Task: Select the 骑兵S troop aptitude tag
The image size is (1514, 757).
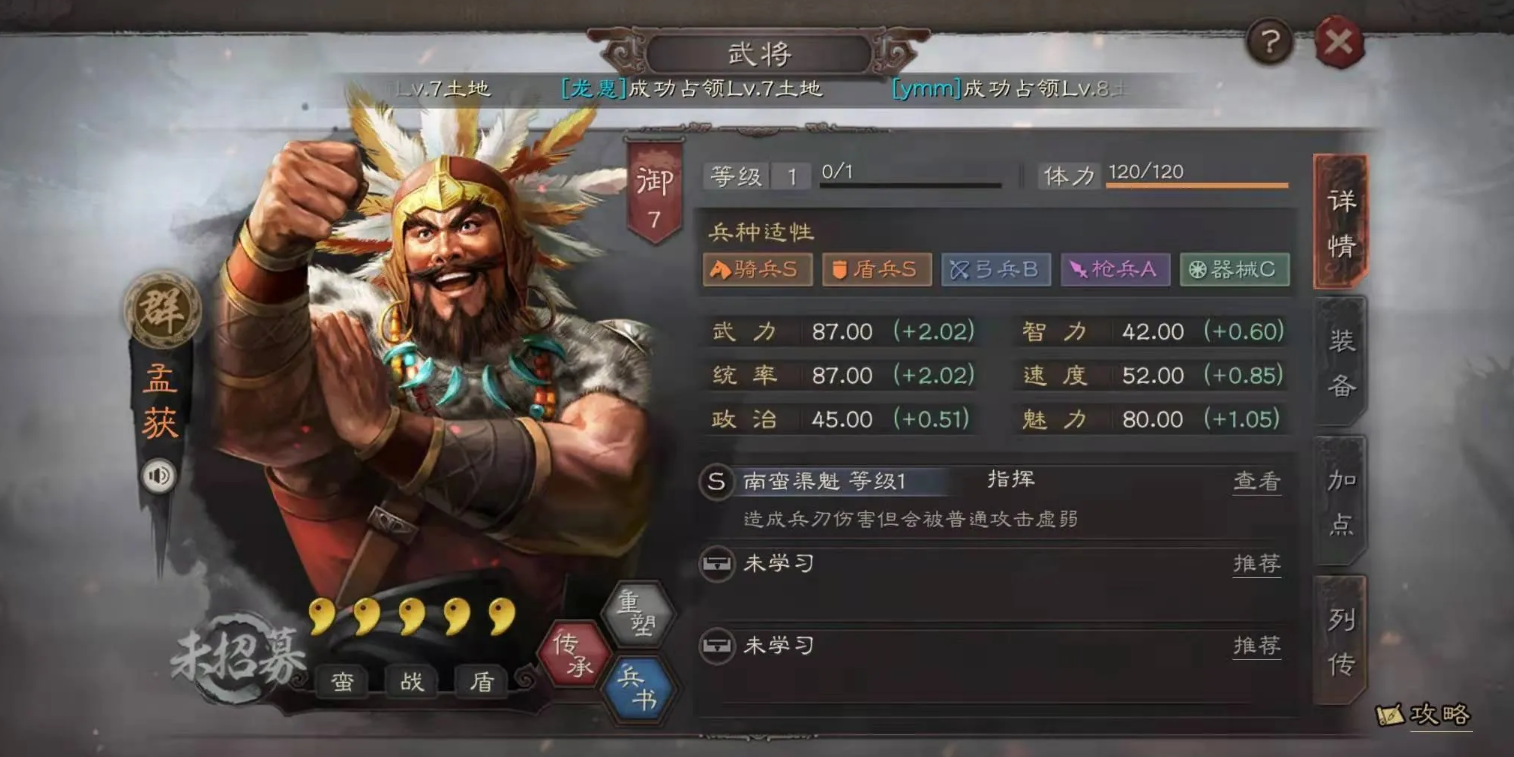Action: pos(757,269)
